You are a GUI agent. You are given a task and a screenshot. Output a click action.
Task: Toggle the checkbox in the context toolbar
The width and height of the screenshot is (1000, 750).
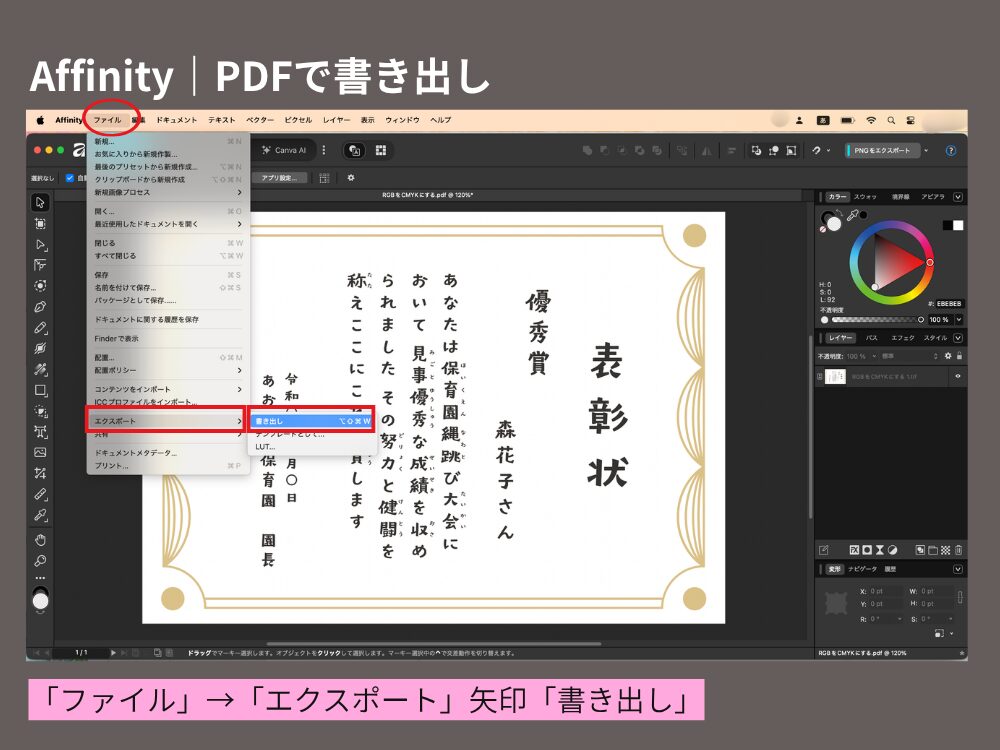70,178
